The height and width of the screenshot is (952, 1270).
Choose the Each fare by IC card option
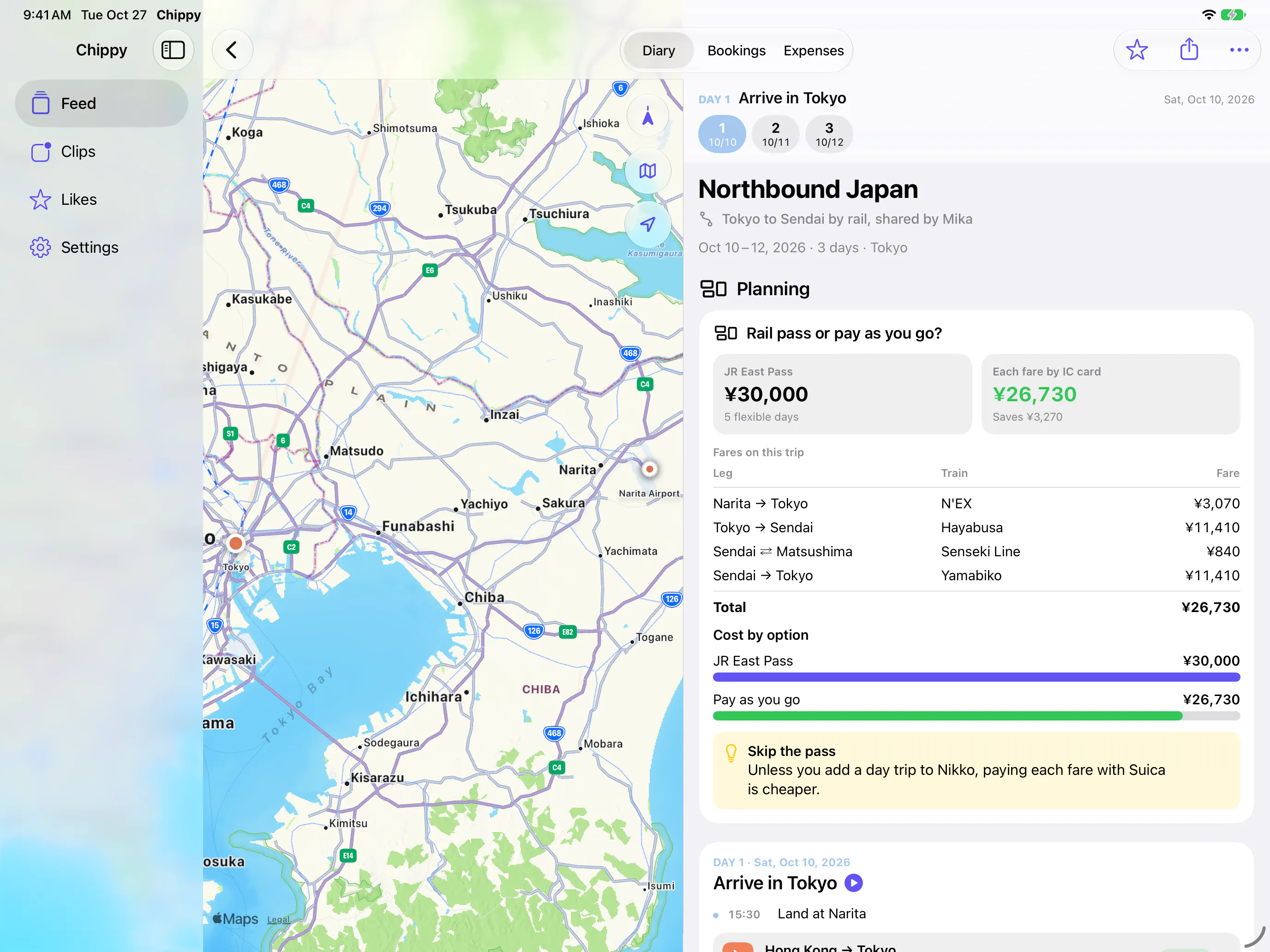coord(1110,394)
